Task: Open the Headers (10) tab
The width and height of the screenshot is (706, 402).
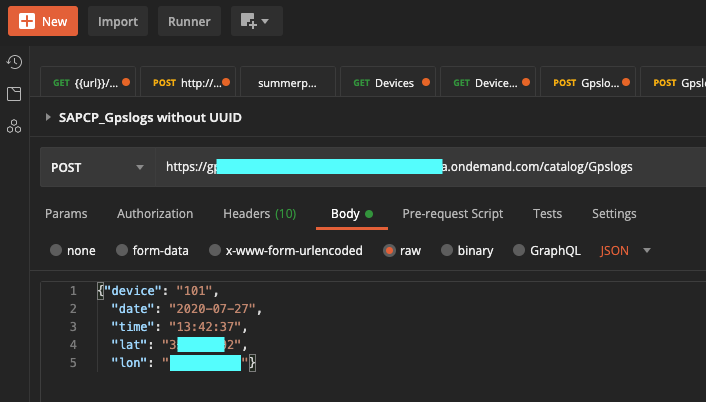Action: tap(260, 213)
